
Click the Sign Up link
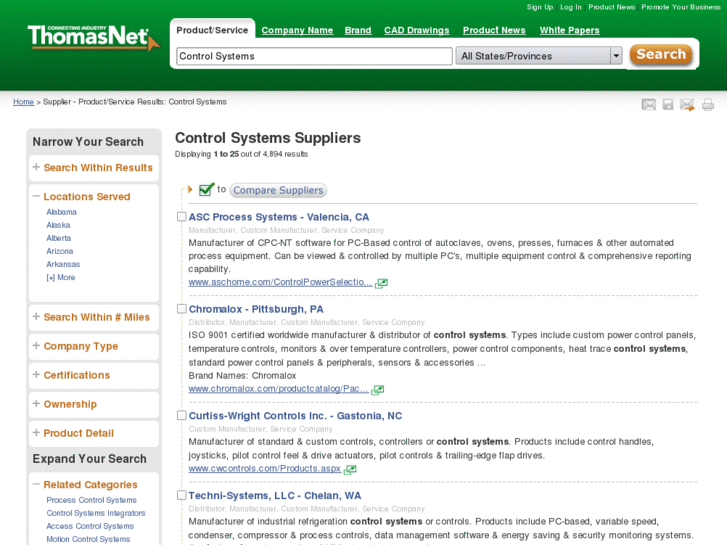[540, 7]
